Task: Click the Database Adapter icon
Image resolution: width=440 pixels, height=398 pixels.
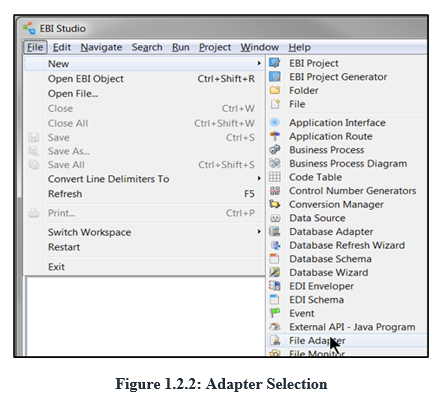Action: coord(275,231)
